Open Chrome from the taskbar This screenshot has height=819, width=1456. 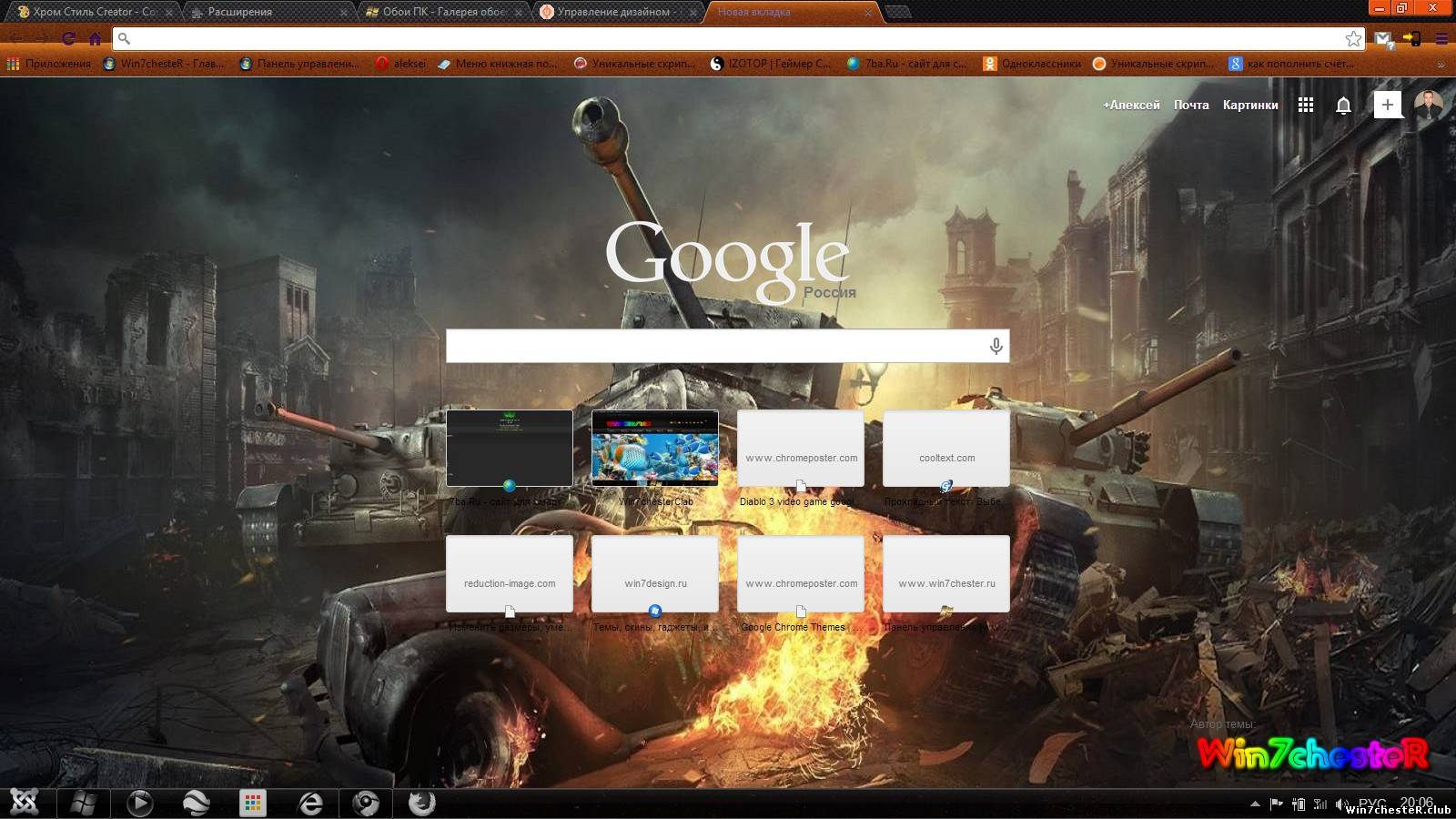tap(366, 803)
